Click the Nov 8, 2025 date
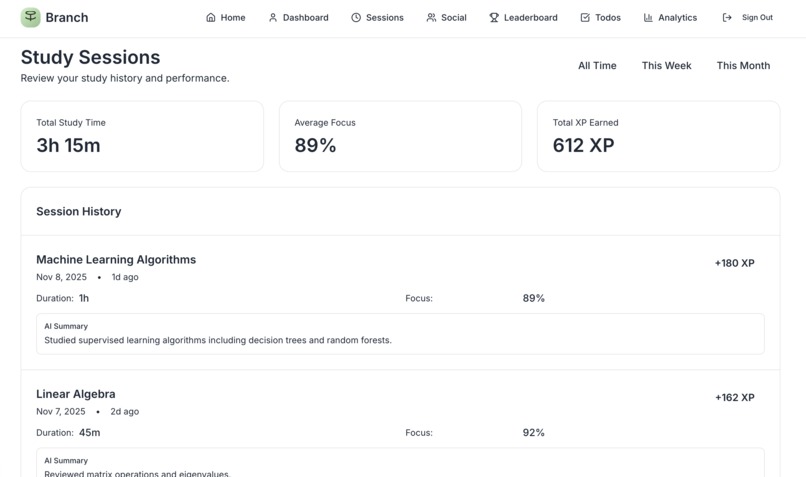 click(61, 277)
